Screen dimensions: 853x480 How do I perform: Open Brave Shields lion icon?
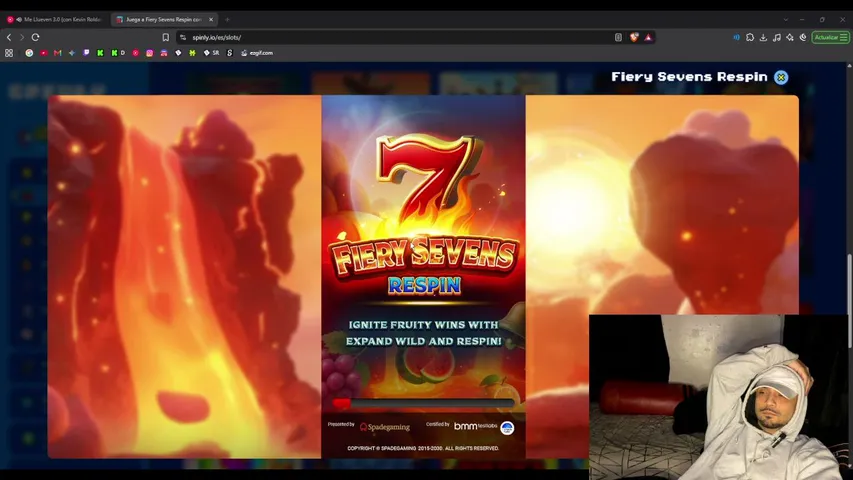pyautogui.click(x=634, y=38)
